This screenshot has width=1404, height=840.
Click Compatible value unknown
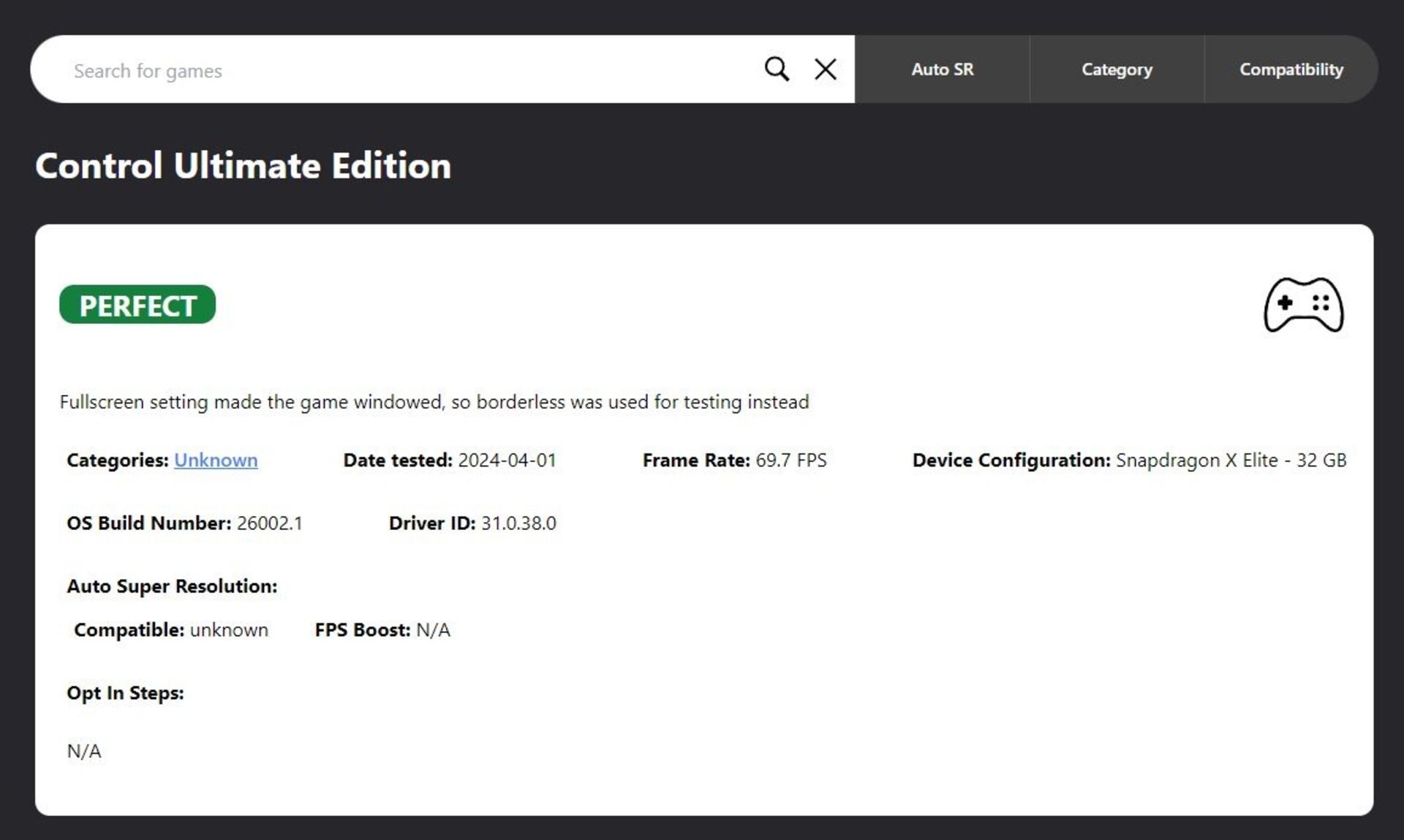pyautogui.click(x=229, y=630)
